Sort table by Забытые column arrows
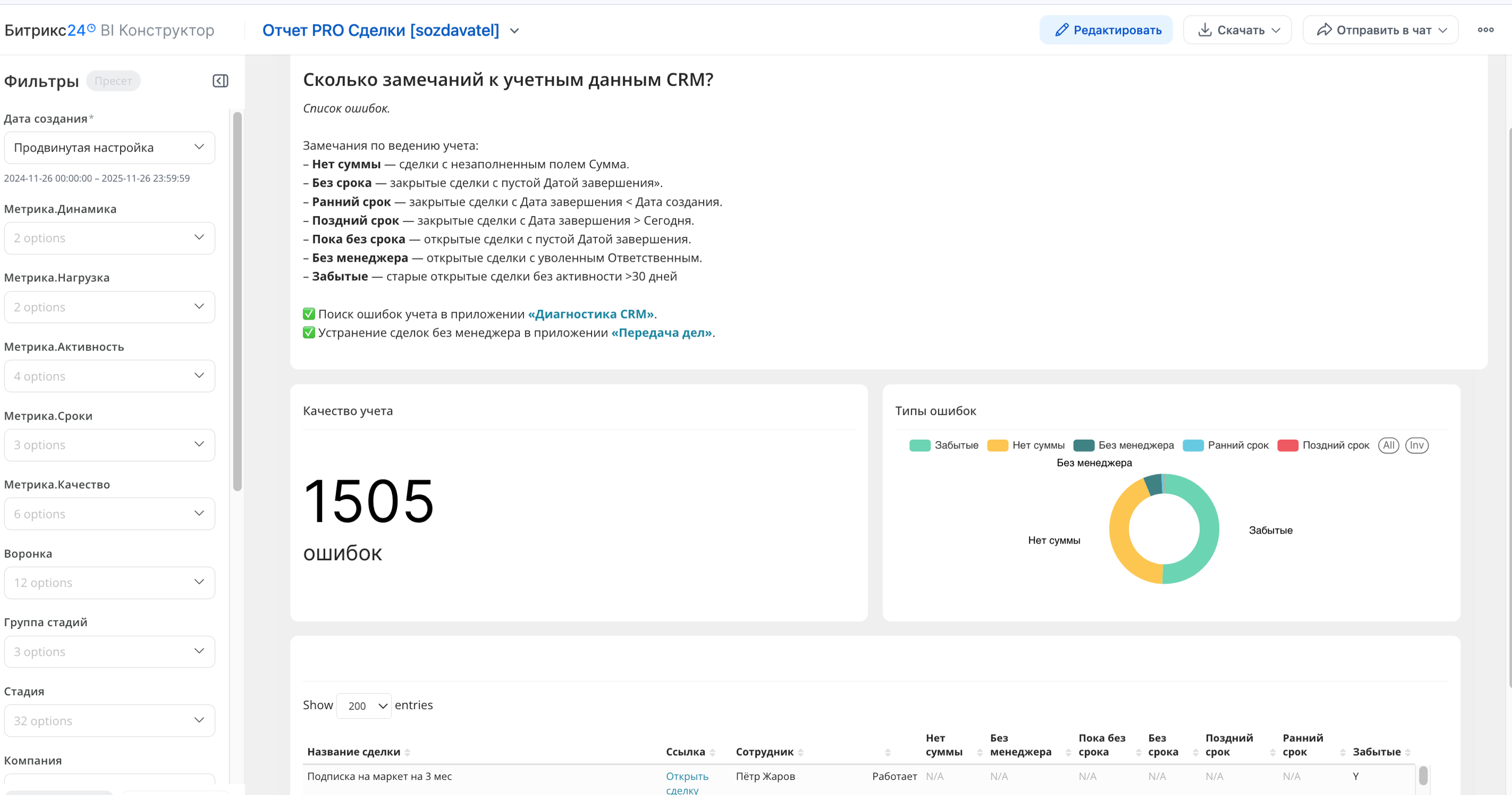This screenshot has height=795, width=1512. pyautogui.click(x=1408, y=752)
